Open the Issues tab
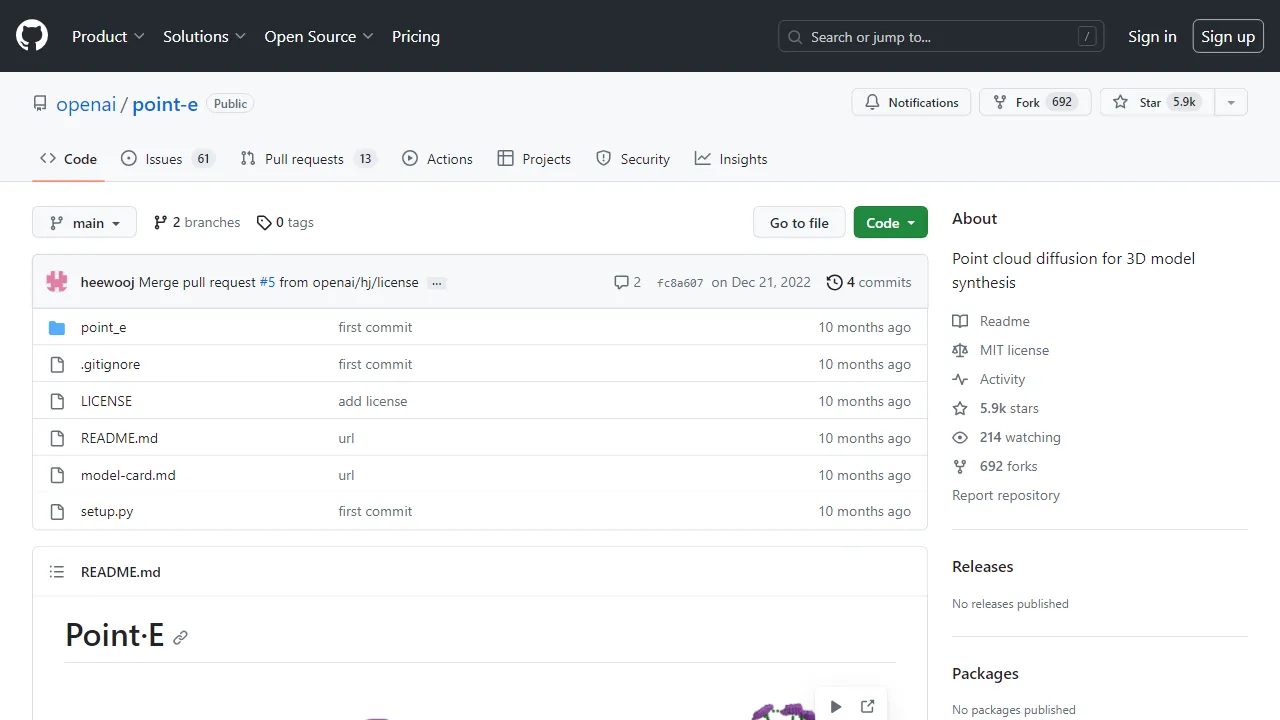1280x720 pixels. (x=167, y=159)
